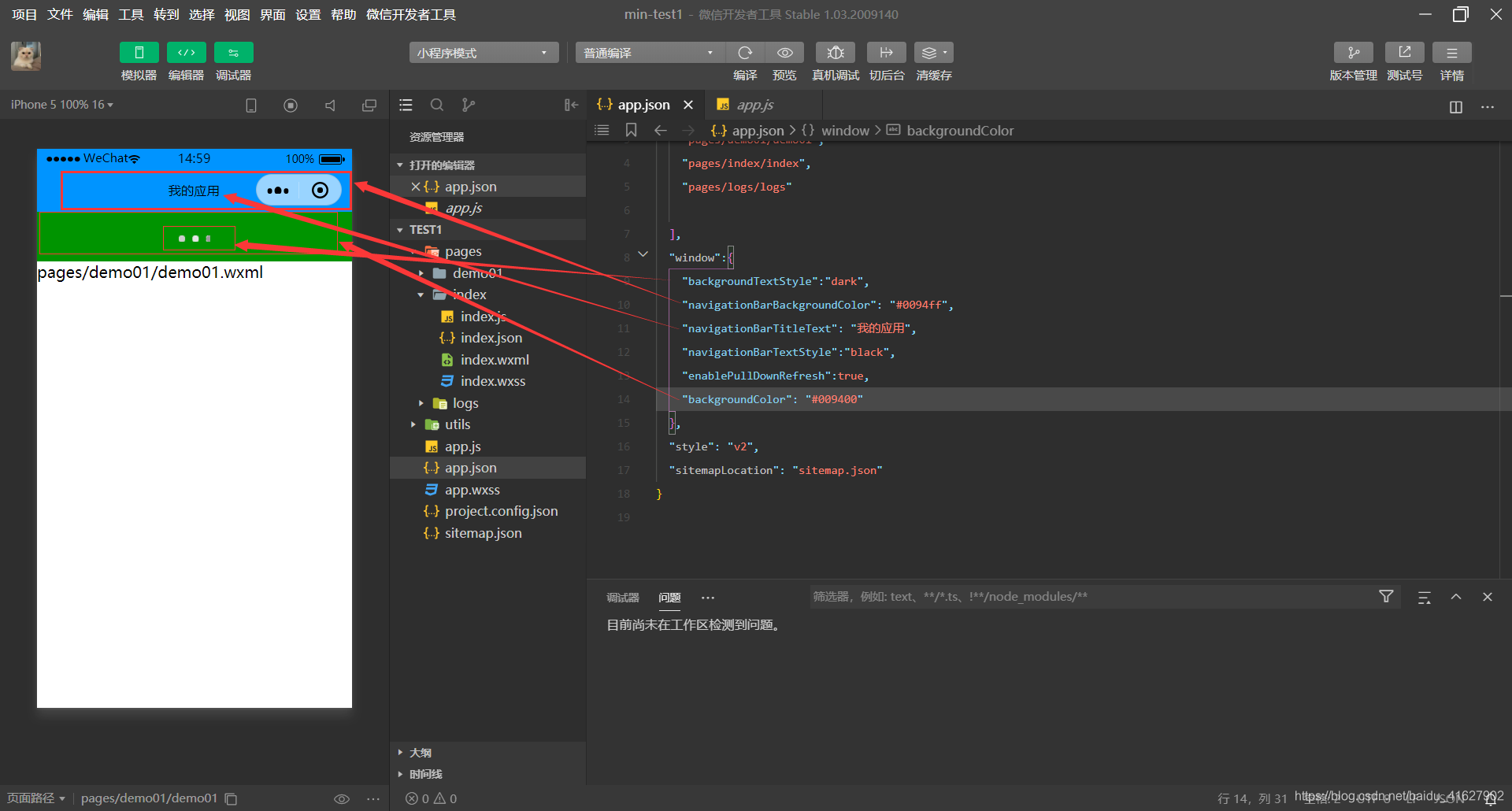Click the simulator record icon
Image resolution: width=1512 pixels, height=811 pixels.
pyautogui.click(x=291, y=106)
